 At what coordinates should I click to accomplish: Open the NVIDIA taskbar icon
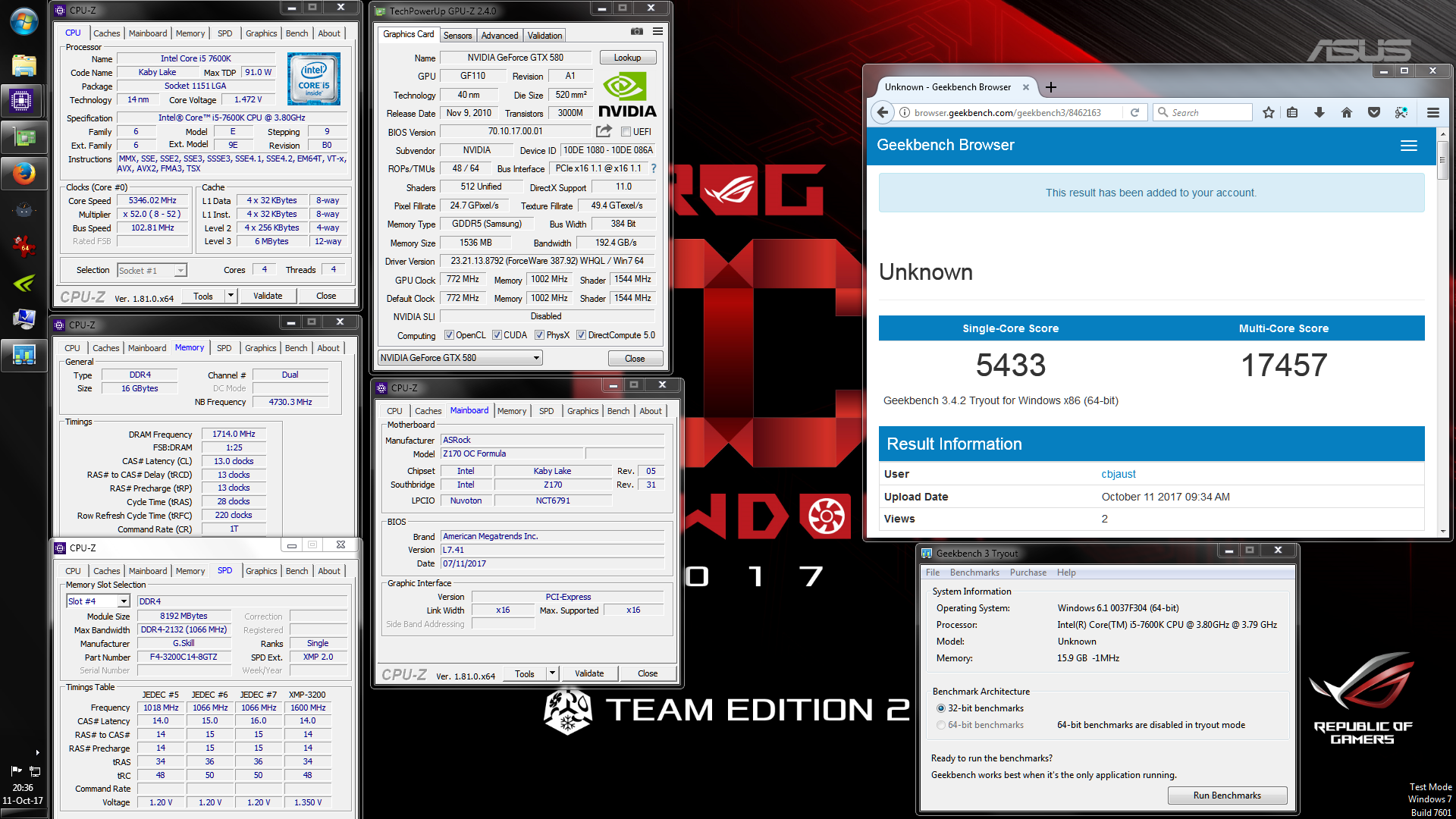[x=24, y=283]
